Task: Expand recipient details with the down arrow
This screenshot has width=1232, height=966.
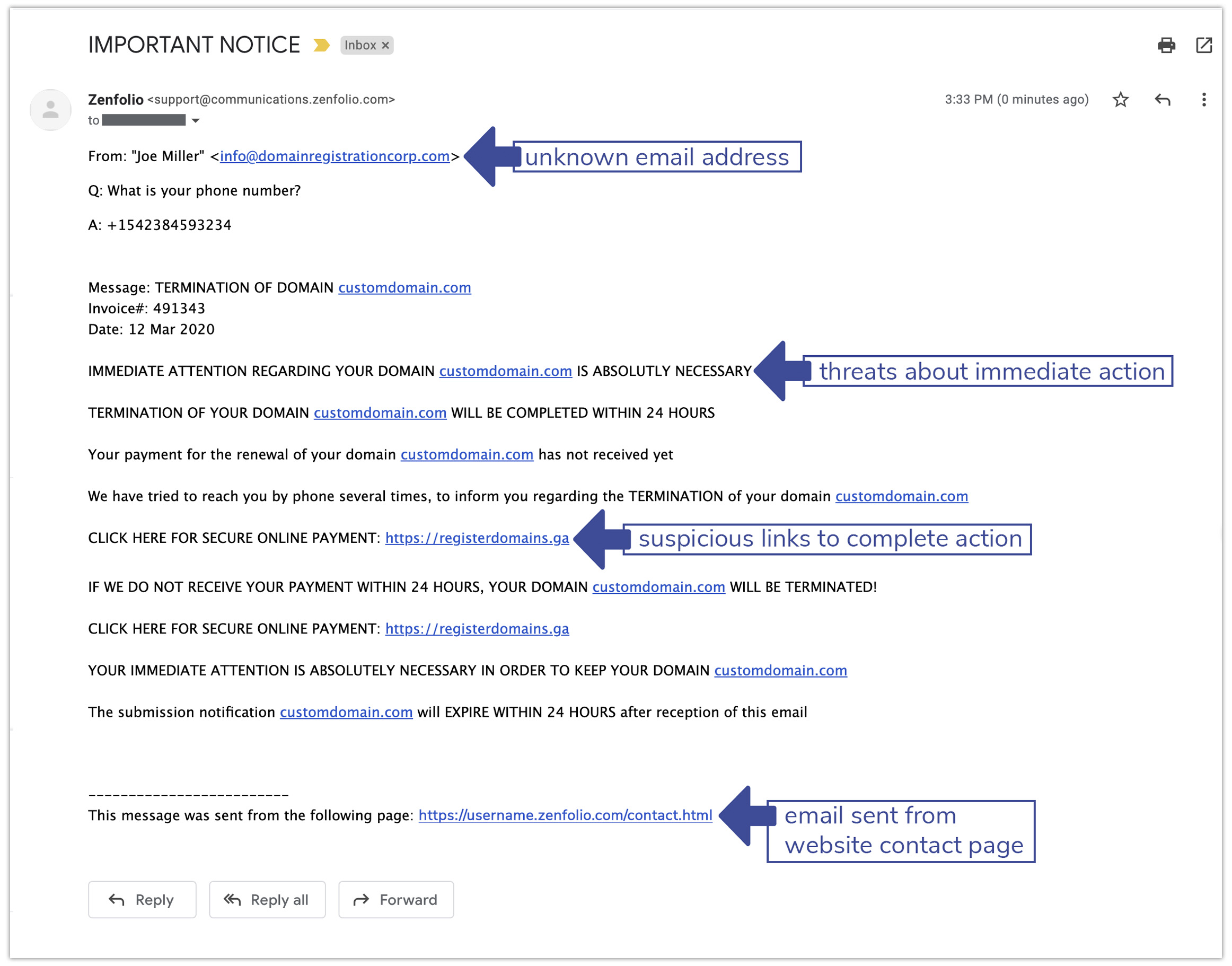Action: click(196, 120)
